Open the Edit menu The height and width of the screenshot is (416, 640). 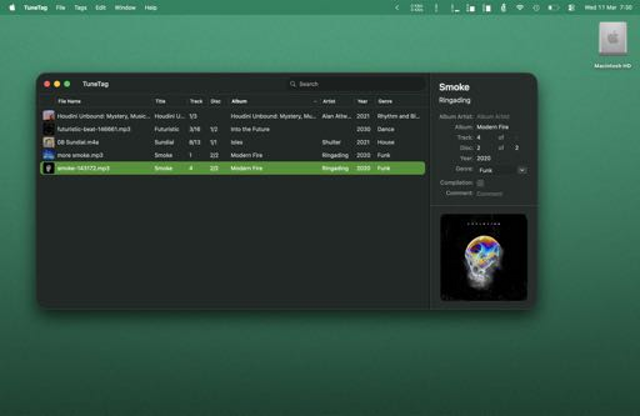(x=100, y=7)
